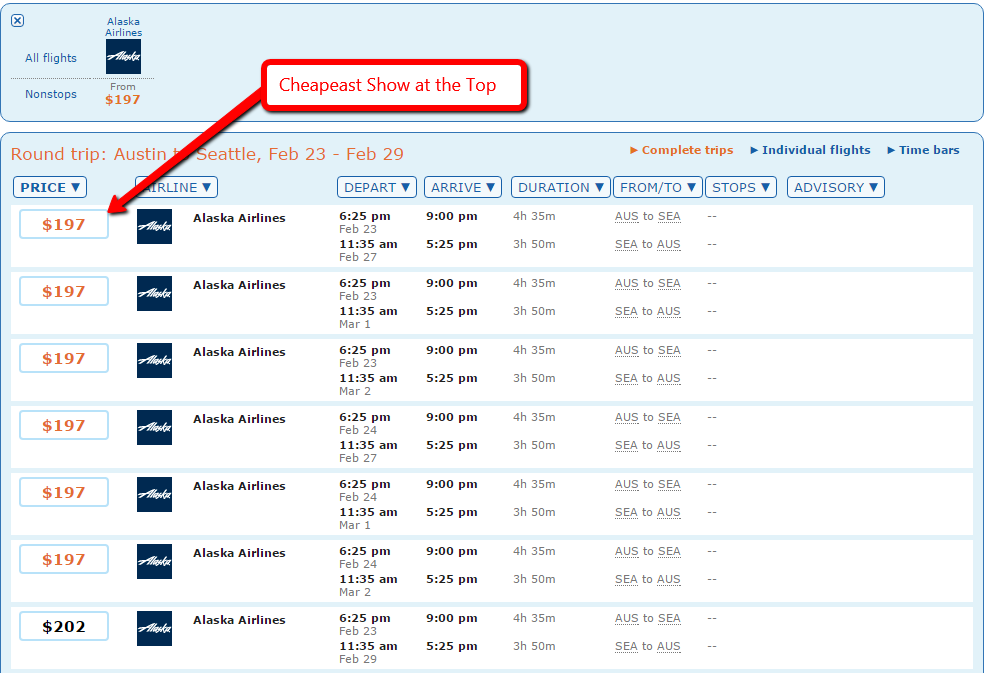Image resolution: width=985 pixels, height=673 pixels.
Task: Click the Alaska logo in the first flight row
Action: click(x=154, y=226)
